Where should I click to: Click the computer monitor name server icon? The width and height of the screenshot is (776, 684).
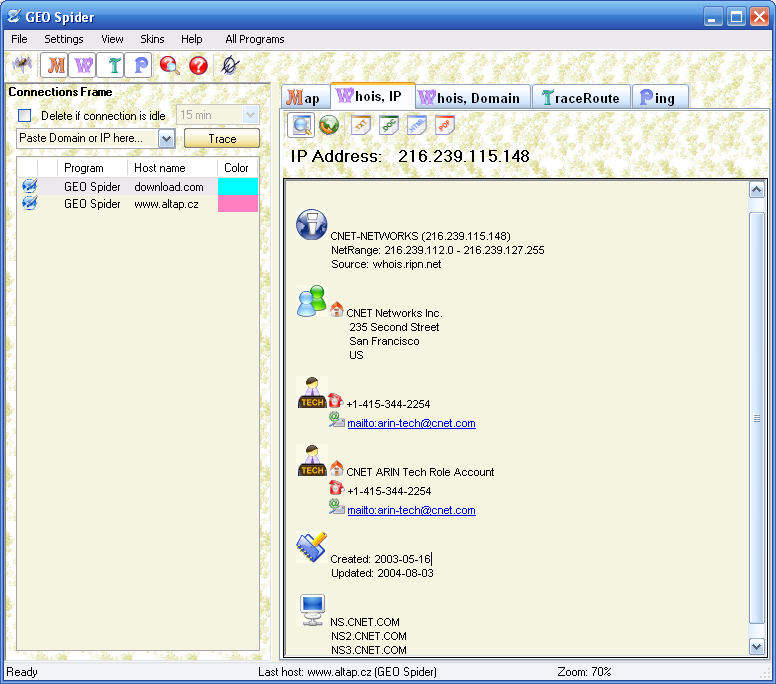[x=312, y=610]
